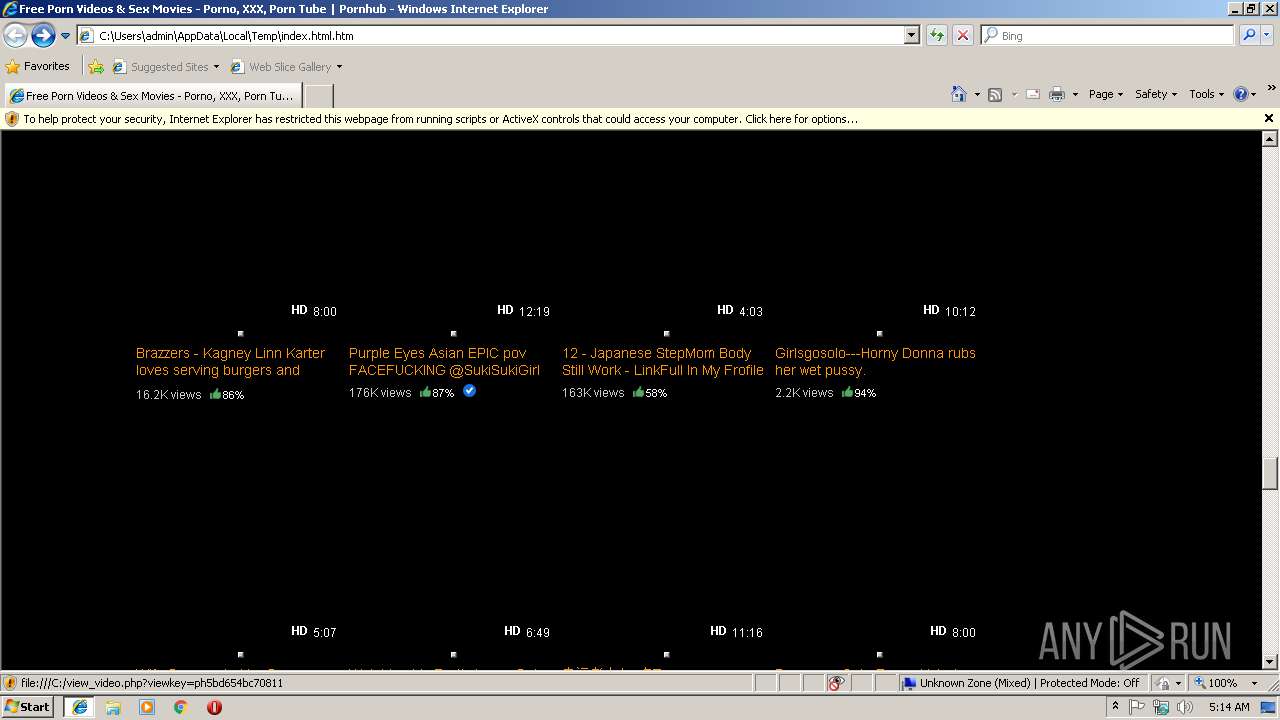Click the Stop loading icon
This screenshot has height=720, width=1280.
(x=963, y=35)
